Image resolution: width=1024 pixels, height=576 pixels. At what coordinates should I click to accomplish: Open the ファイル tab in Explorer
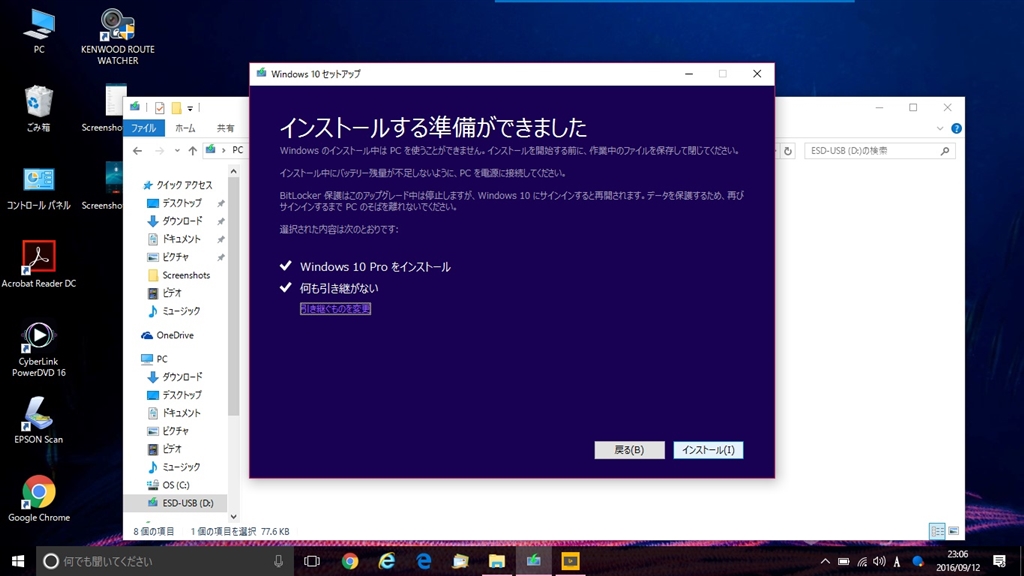point(144,128)
